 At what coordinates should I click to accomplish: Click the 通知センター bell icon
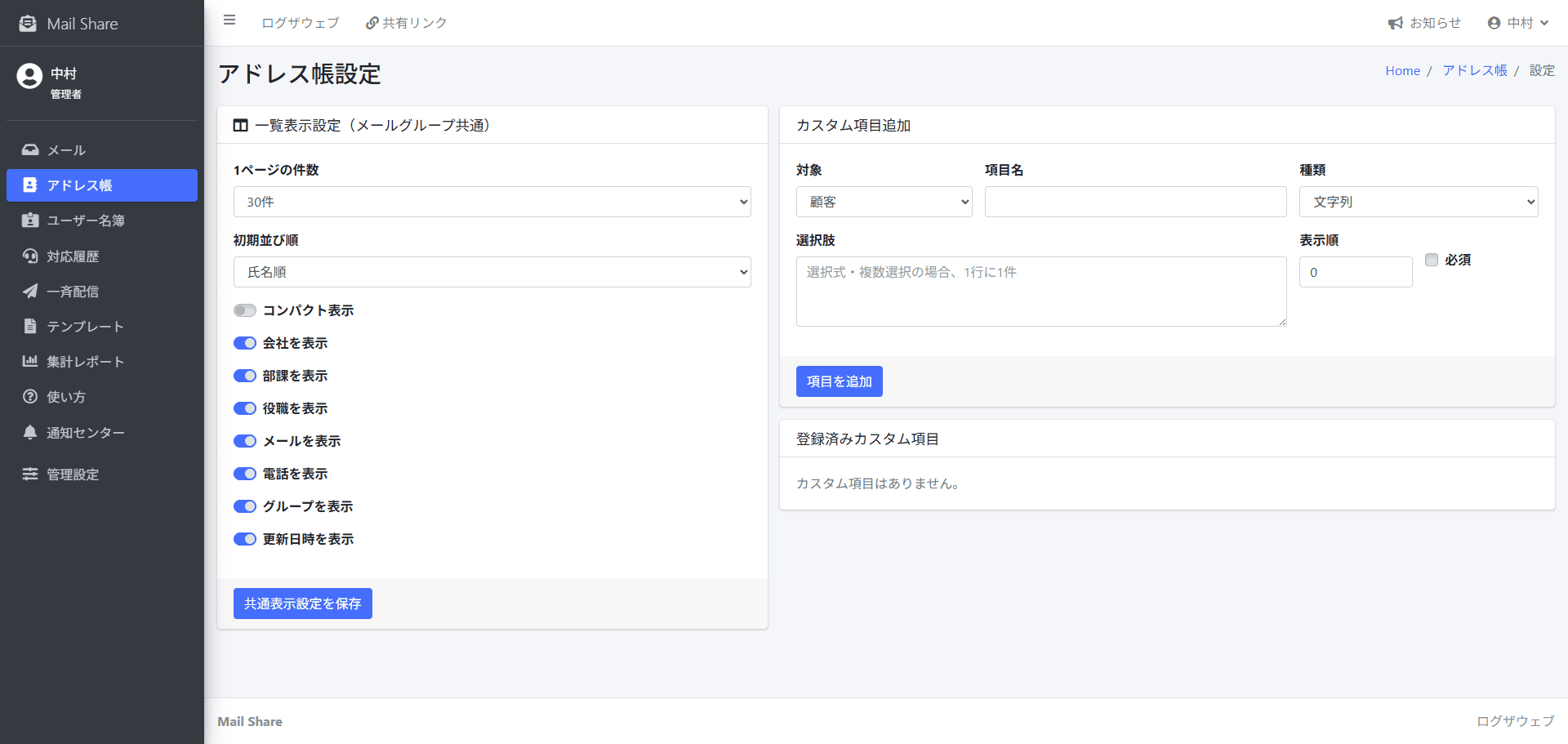click(30, 432)
